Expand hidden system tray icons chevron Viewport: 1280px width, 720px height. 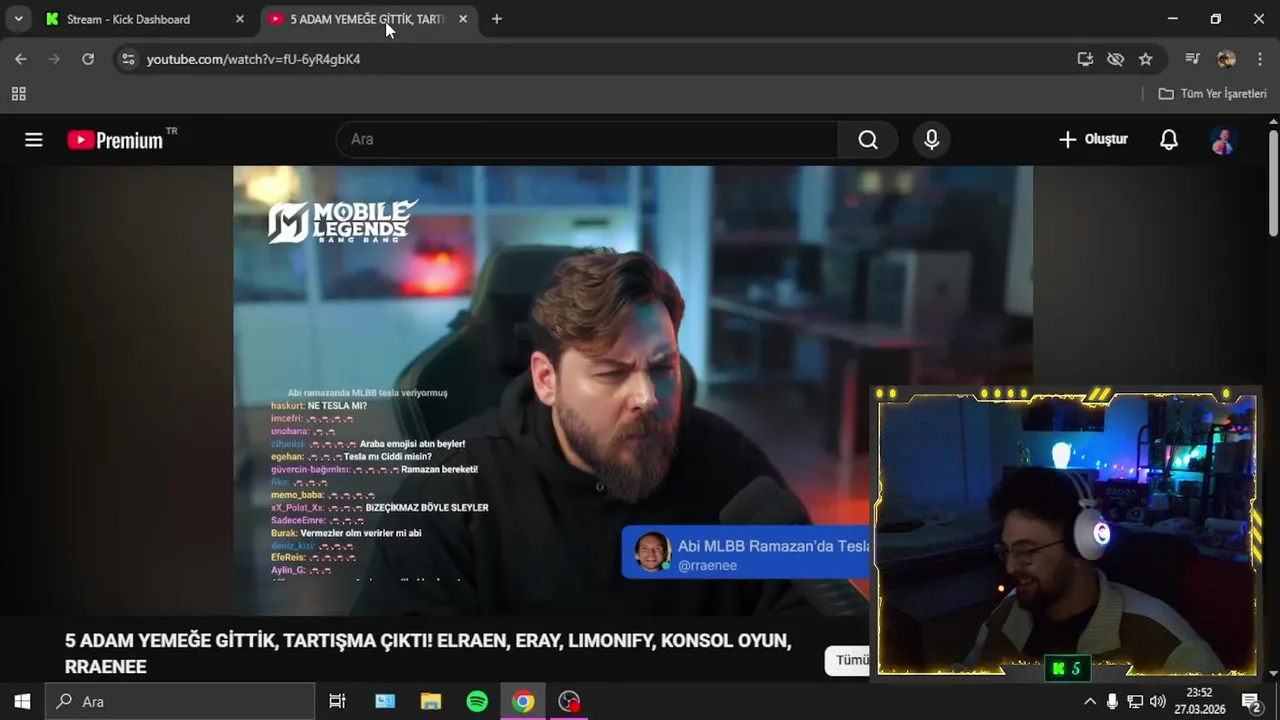(x=1090, y=701)
